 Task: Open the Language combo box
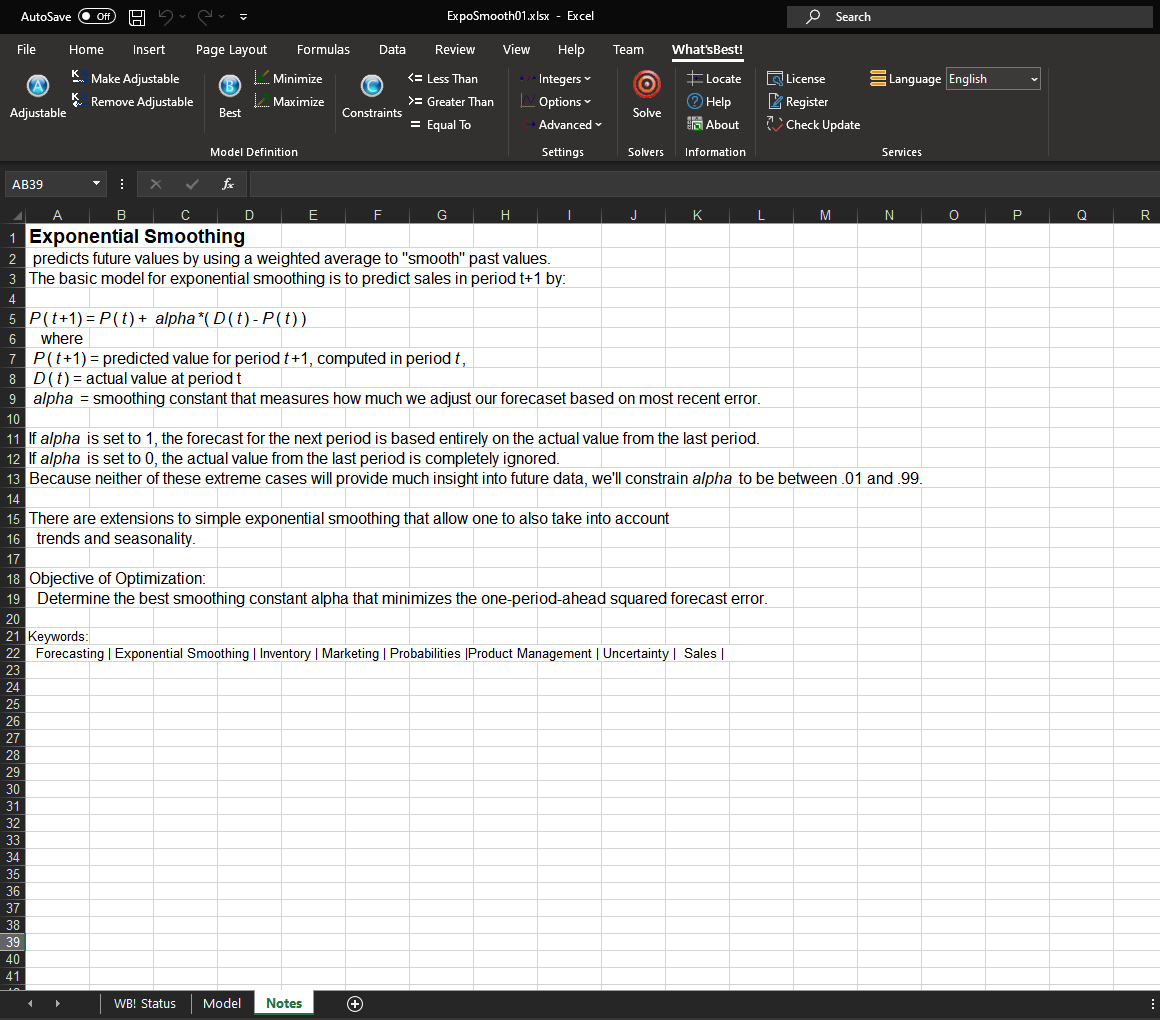click(x=993, y=78)
